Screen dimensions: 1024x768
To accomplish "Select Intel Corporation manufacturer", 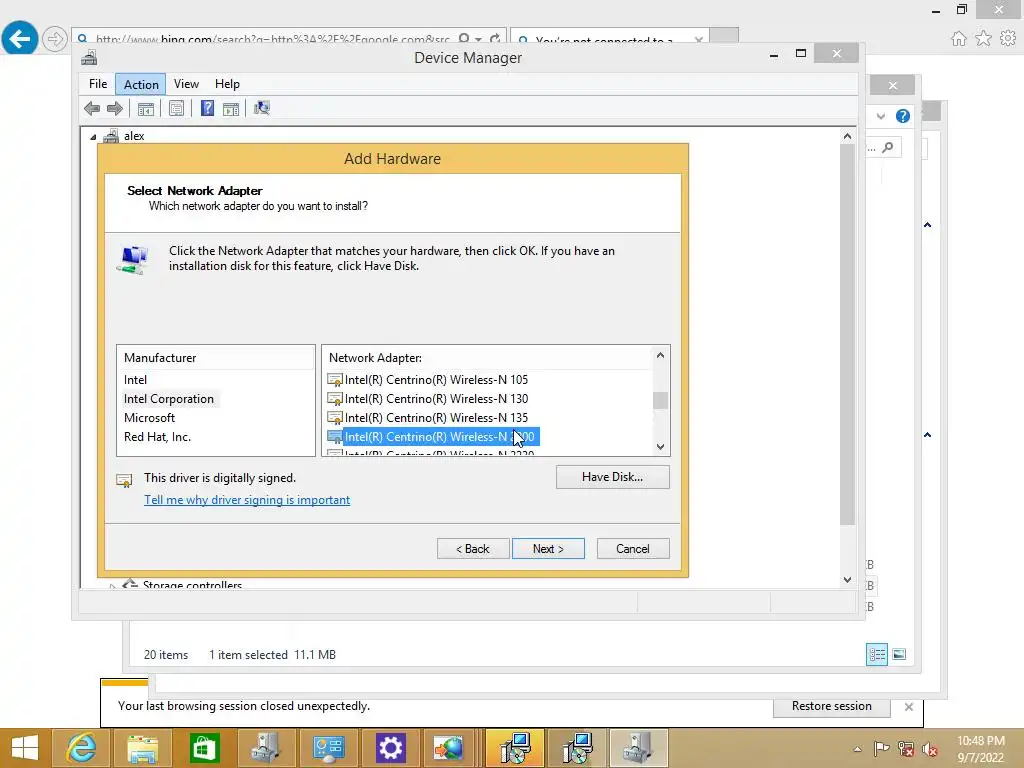I will point(169,398).
